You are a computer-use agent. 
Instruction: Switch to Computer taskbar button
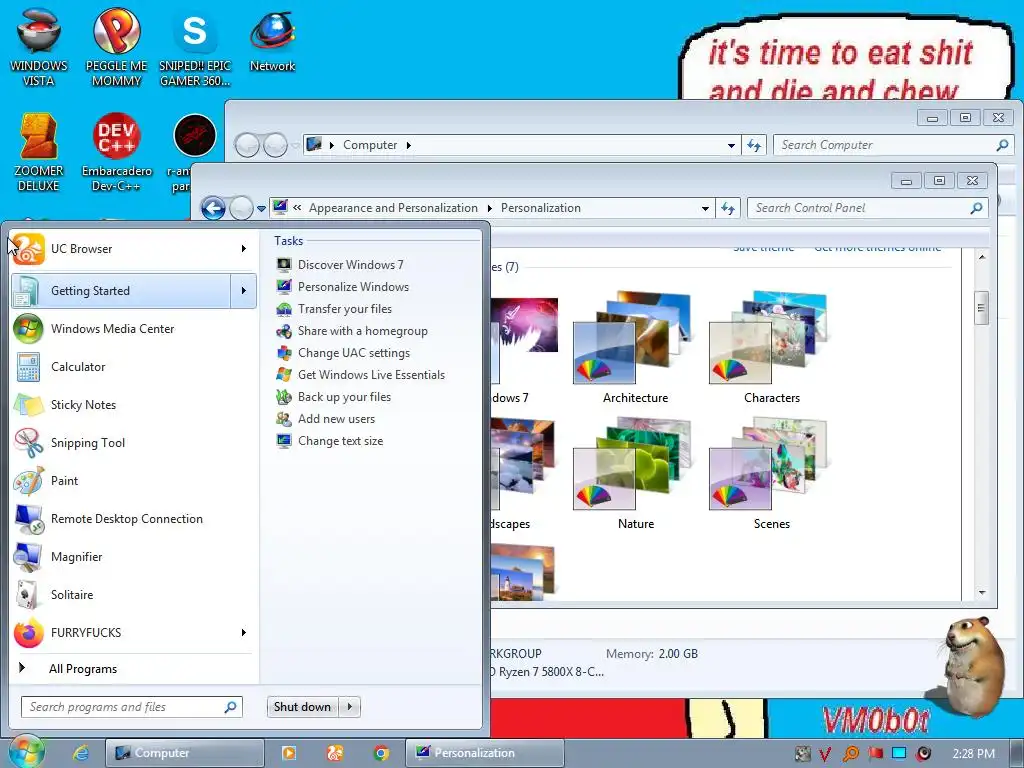tap(185, 753)
